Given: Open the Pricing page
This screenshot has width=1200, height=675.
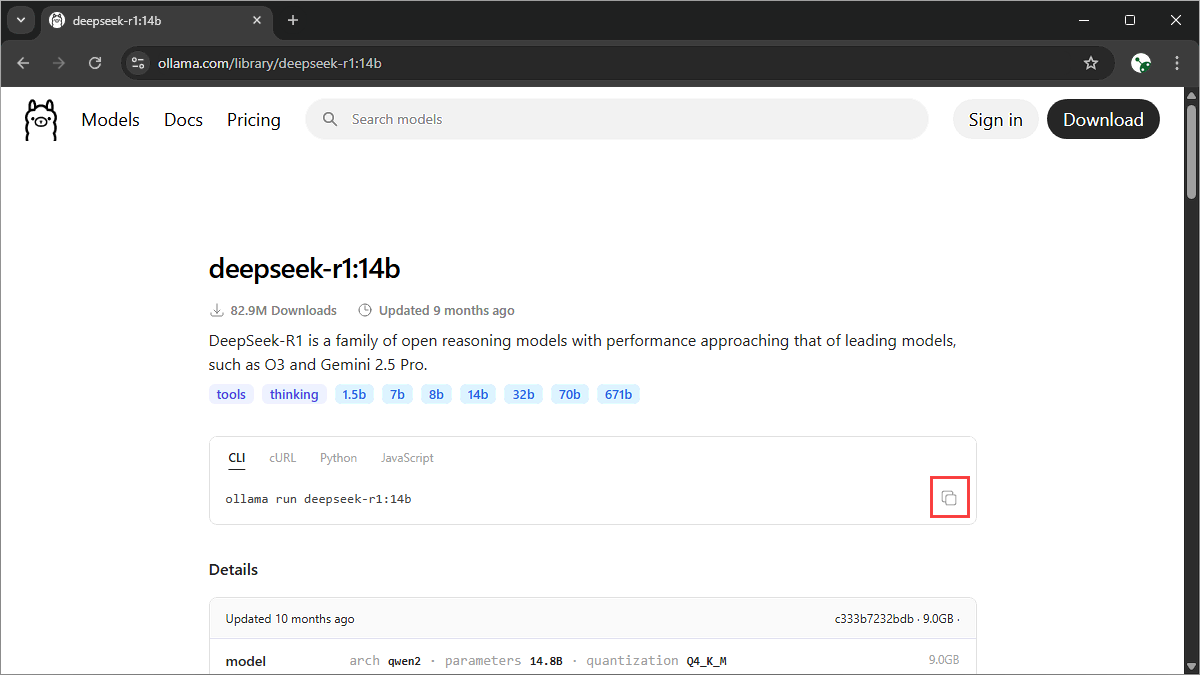Looking at the screenshot, I should click(254, 119).
